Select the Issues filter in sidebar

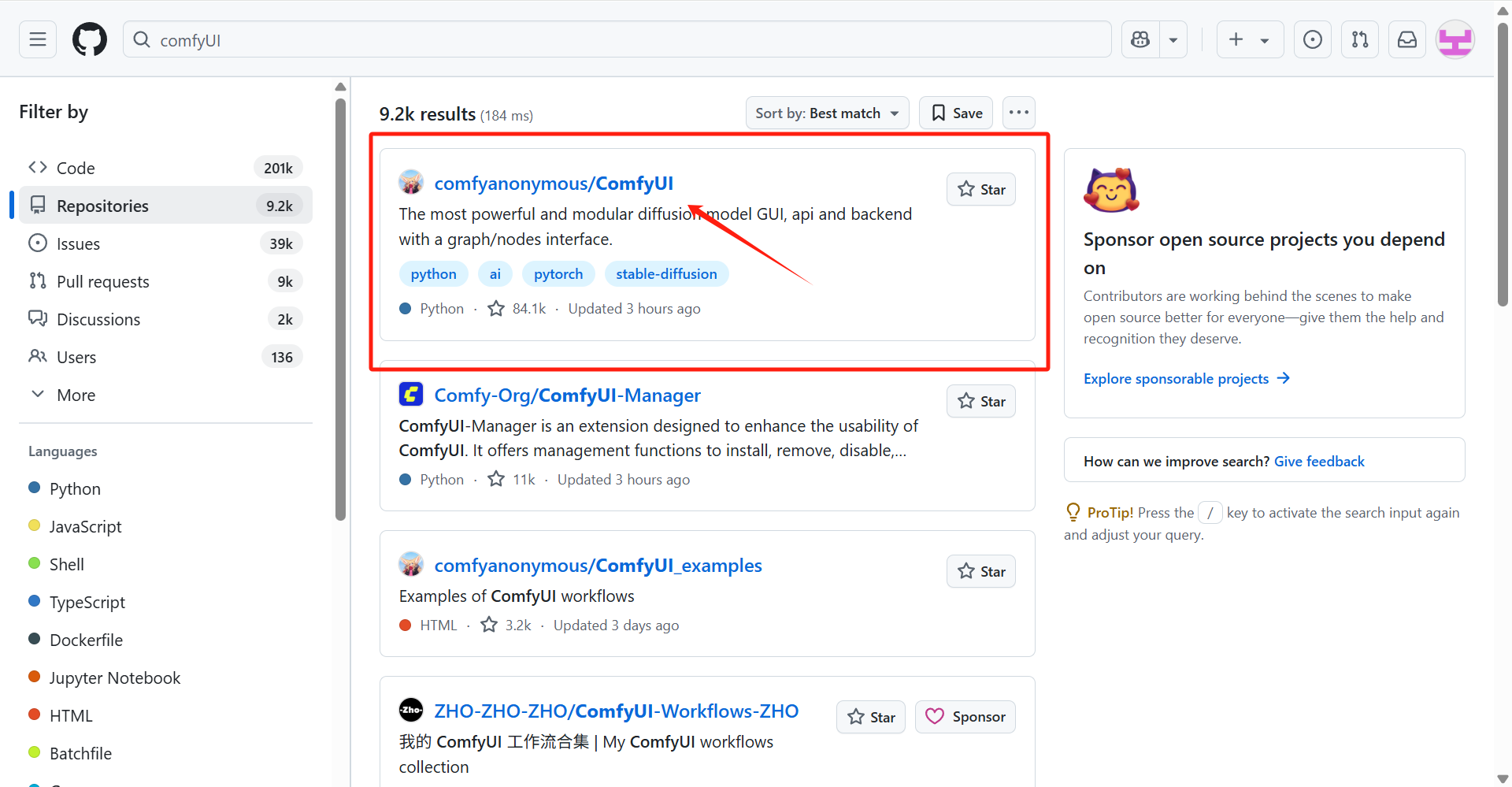pyautogui.click(x=78, y=243)
